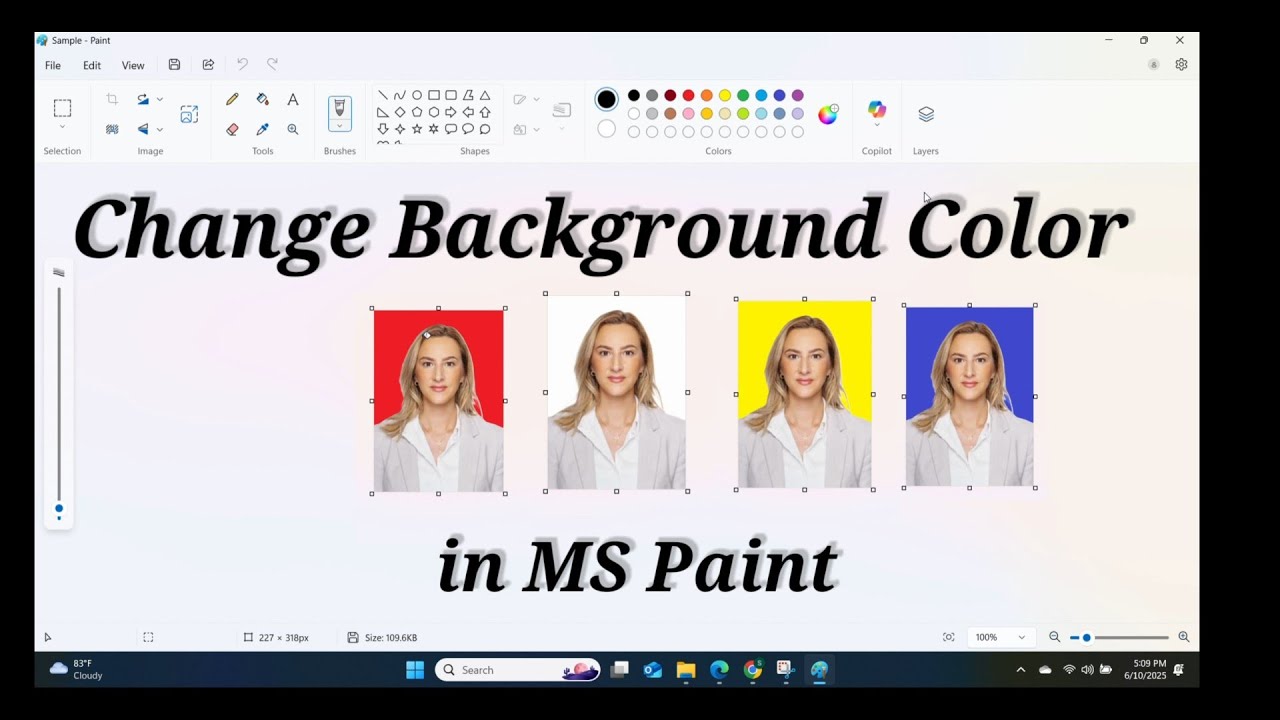This screenshot has height=720, width=1280.
Task: Open Microsoft Edge from taskbar
Action: (719, 670)
